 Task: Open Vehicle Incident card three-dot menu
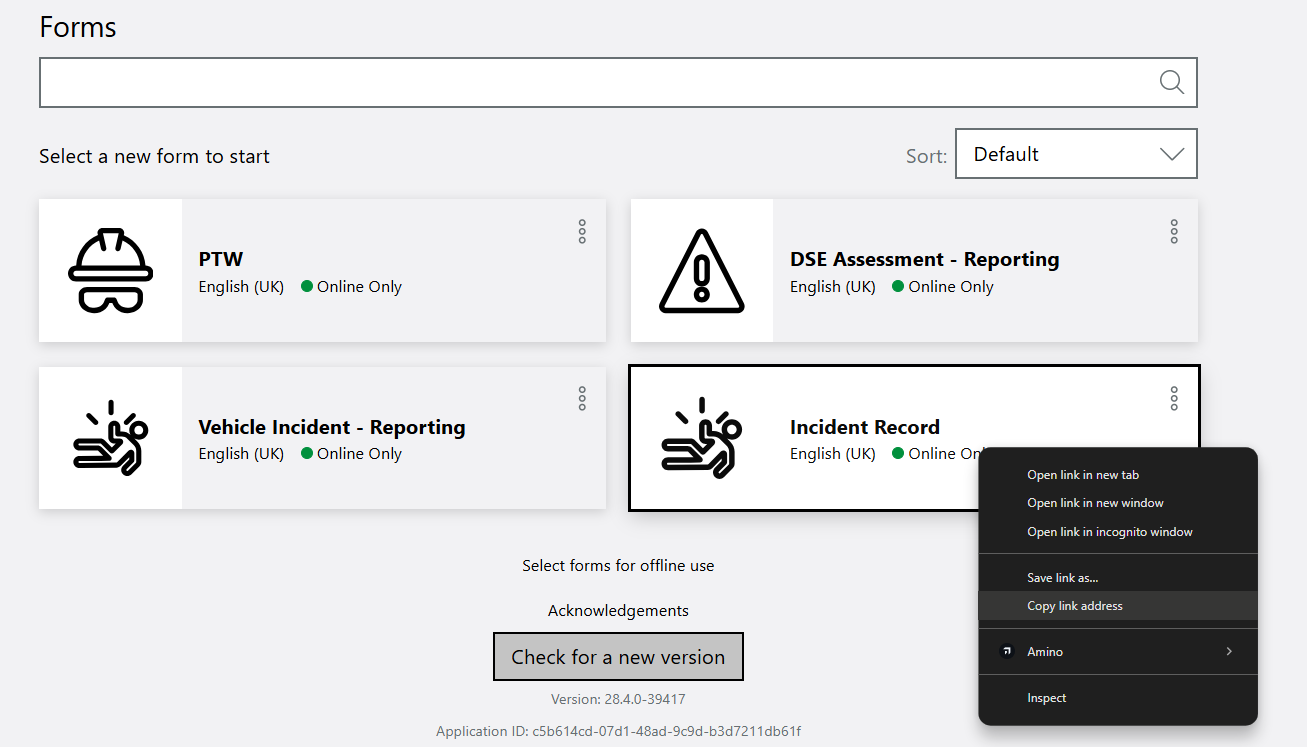point(582,399)
